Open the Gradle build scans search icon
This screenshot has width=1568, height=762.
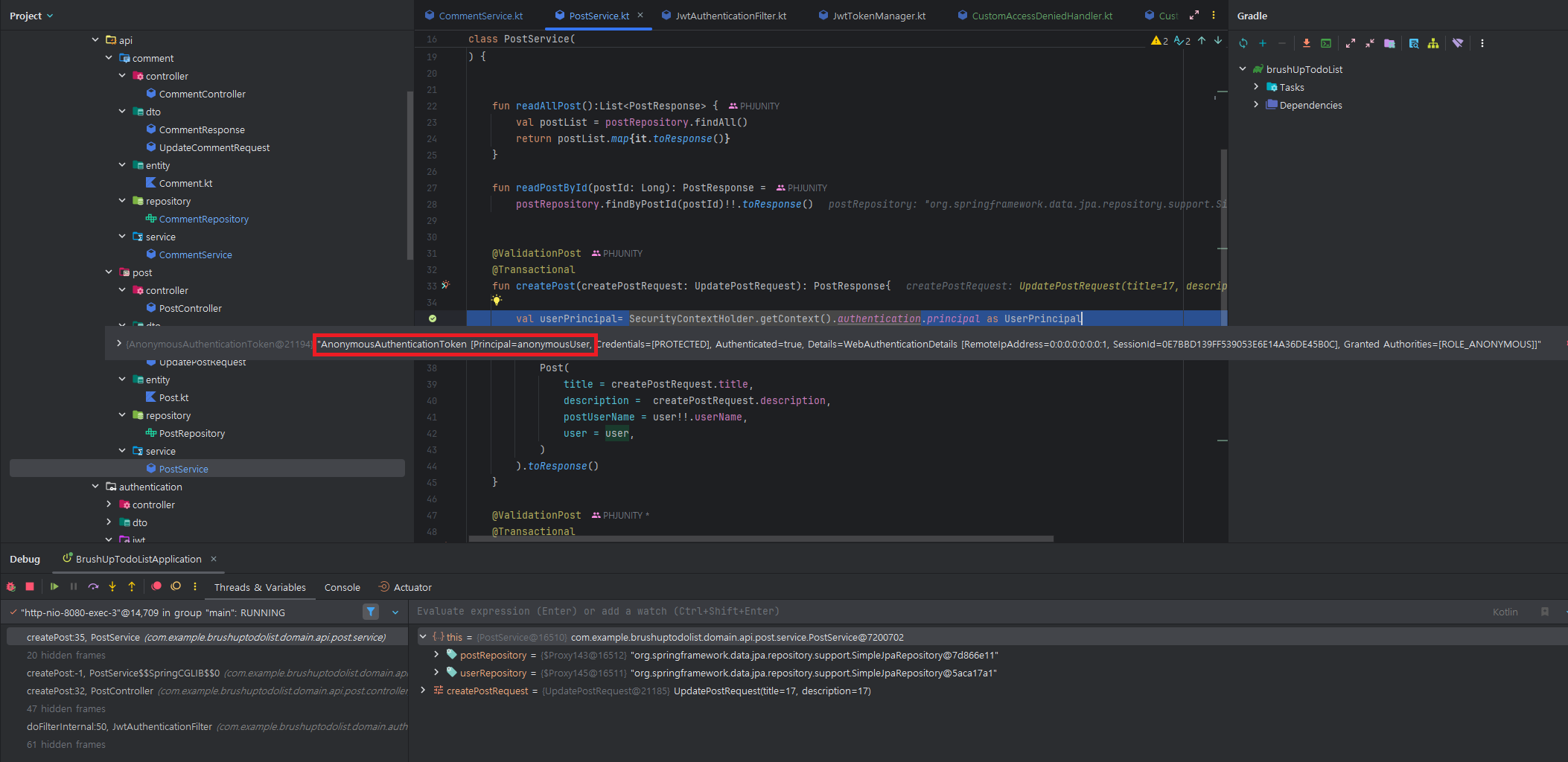1414,43
